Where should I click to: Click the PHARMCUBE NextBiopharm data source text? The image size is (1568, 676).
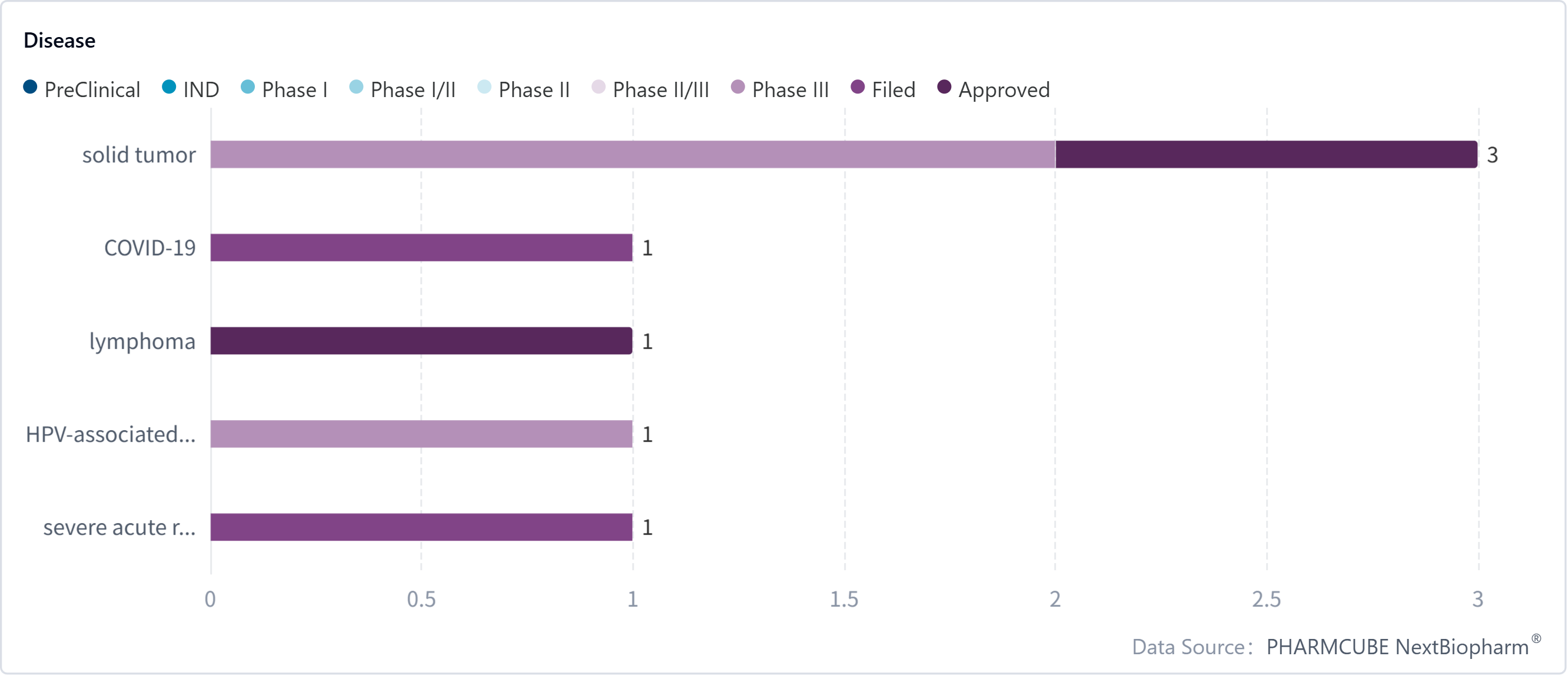click(x=1397, y=647)
